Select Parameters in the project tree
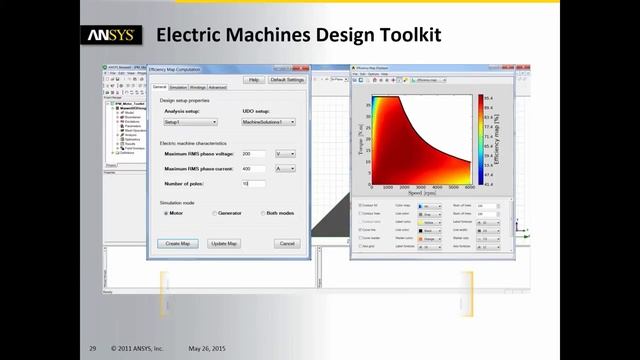 tap(133, 126)
